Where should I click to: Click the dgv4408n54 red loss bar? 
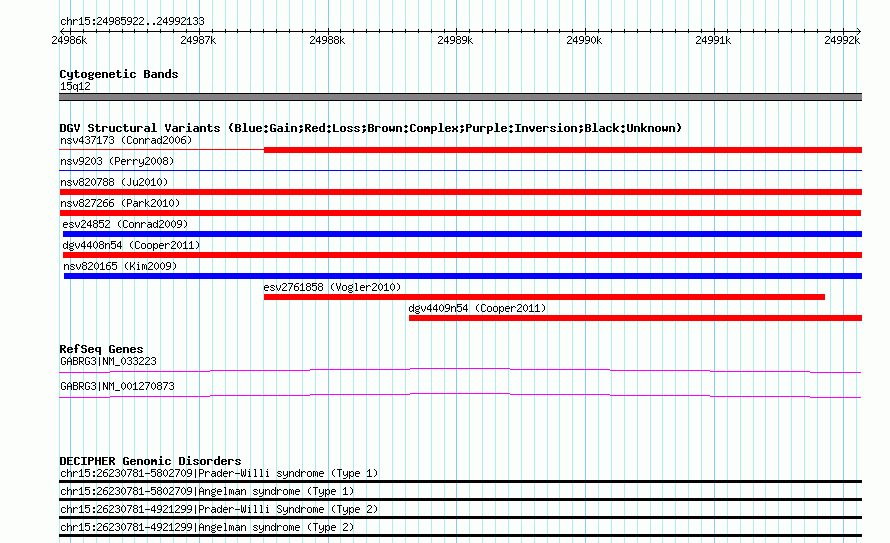(x=462, y=255)
